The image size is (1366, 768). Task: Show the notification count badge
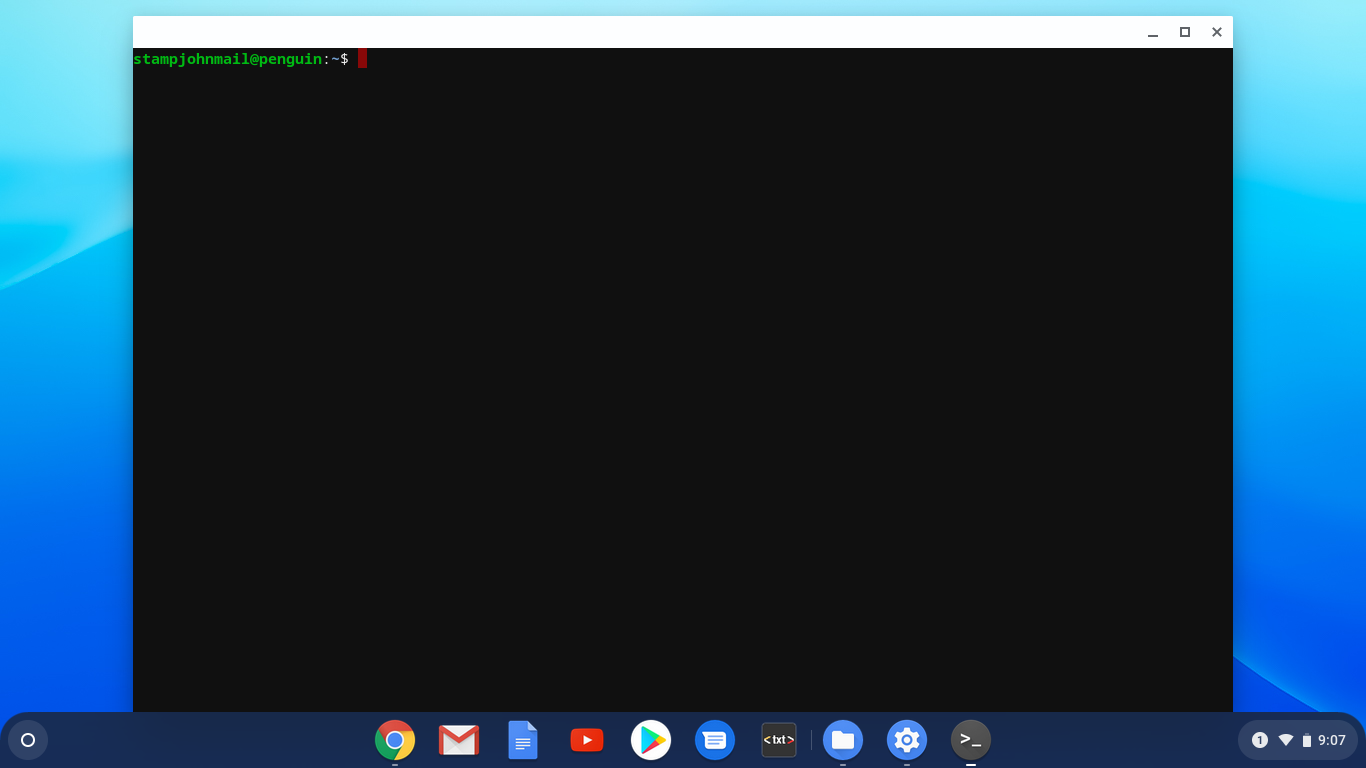1260,740
